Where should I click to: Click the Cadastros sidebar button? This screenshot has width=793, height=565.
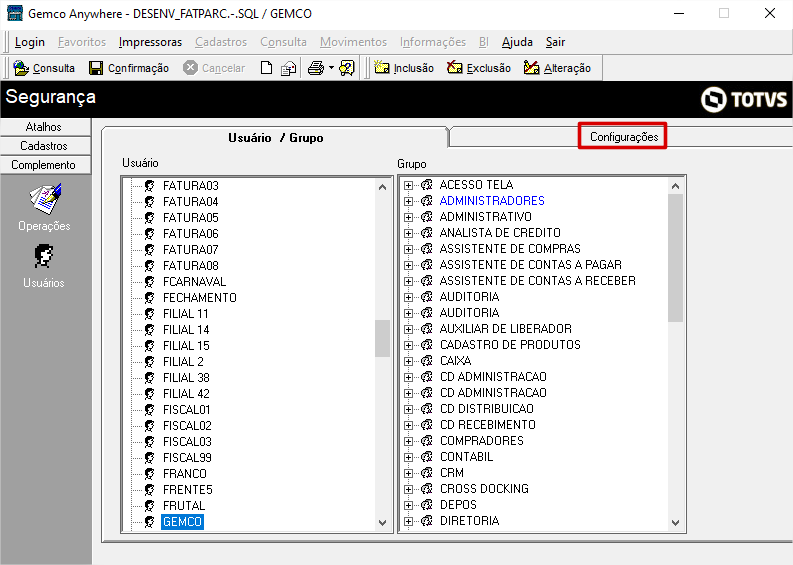pyautogui.click(x=45, y=146)
